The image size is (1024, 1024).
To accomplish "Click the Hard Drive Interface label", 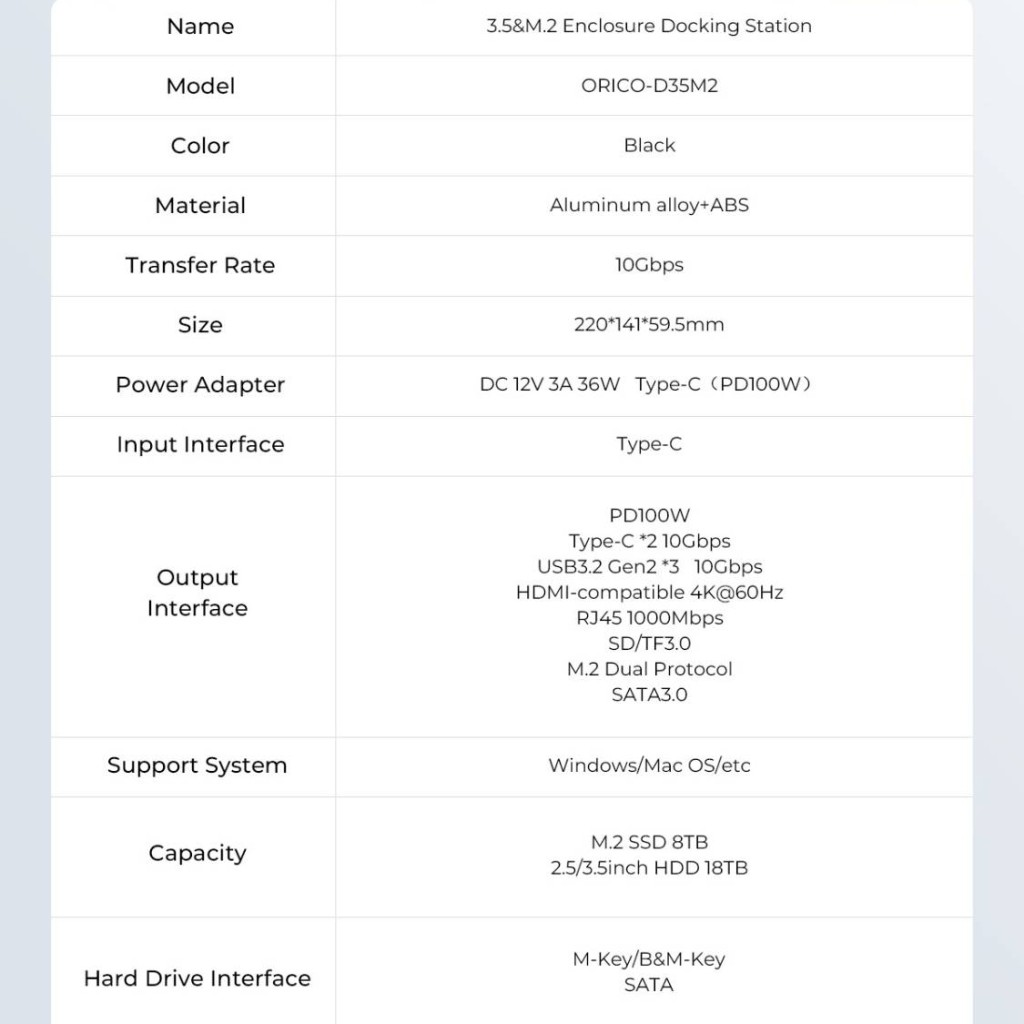I will tap(197, 978).
